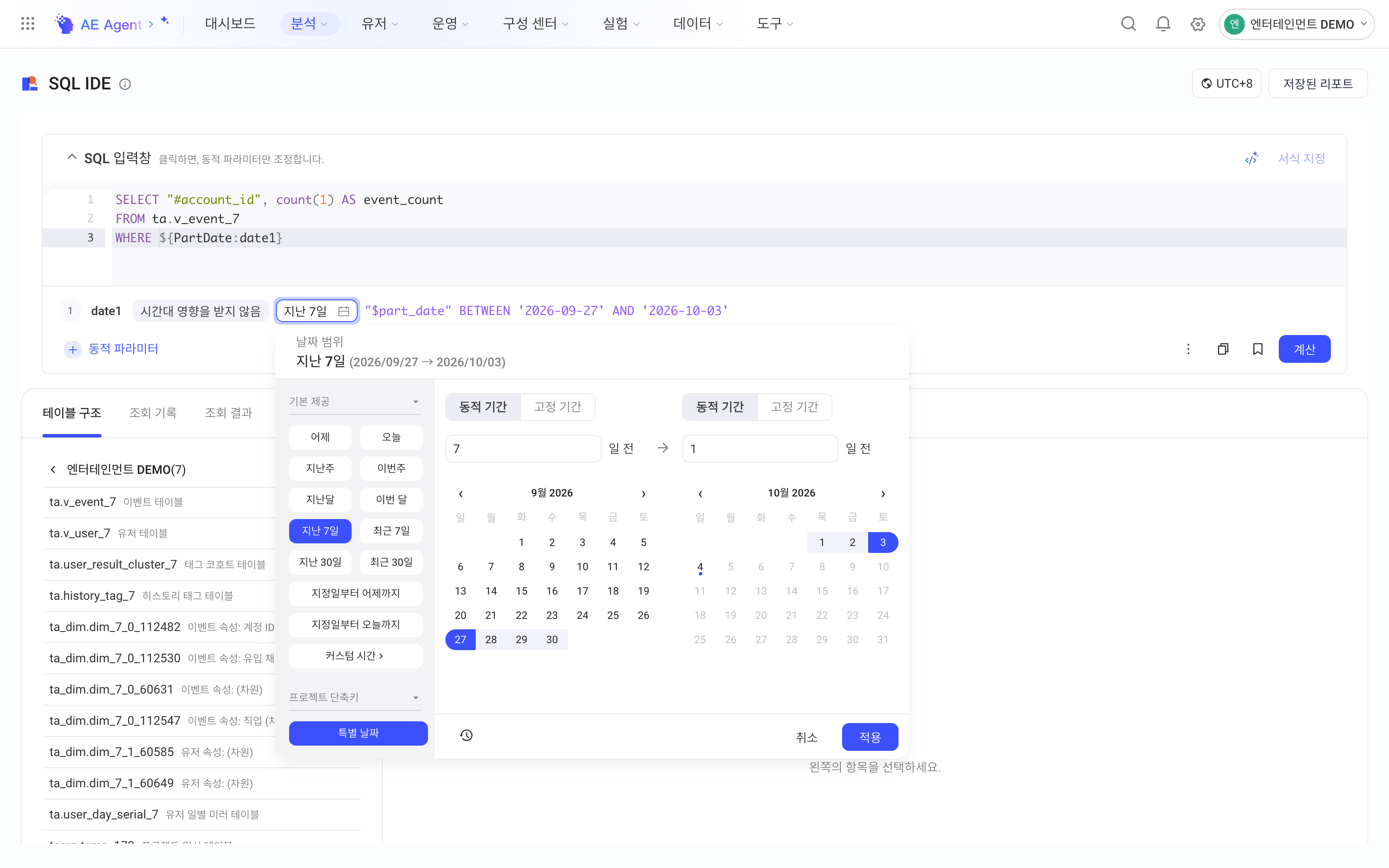This screenshot has height=868, width=1389.
Task: Go to previous month in September calendar
Action: [460, 494]
